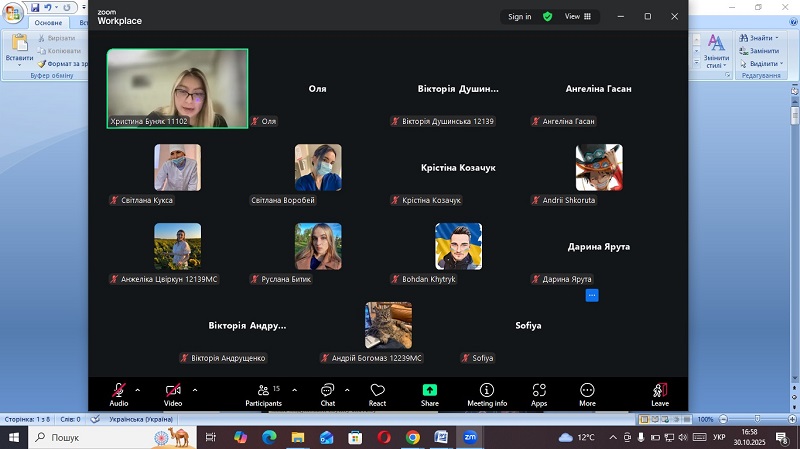800x449 pixels.
Task: Open the Chat panel
Action: pos(327,394)
